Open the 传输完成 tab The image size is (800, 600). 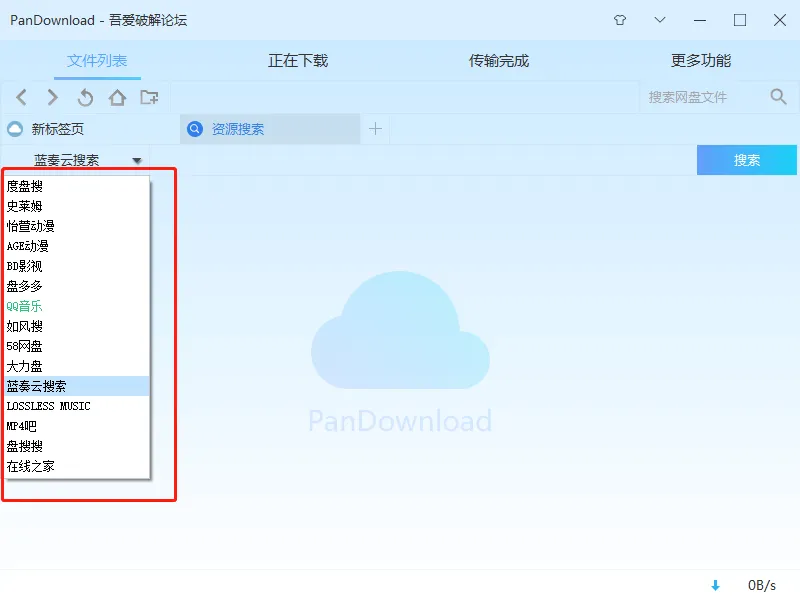coord(498,61)
